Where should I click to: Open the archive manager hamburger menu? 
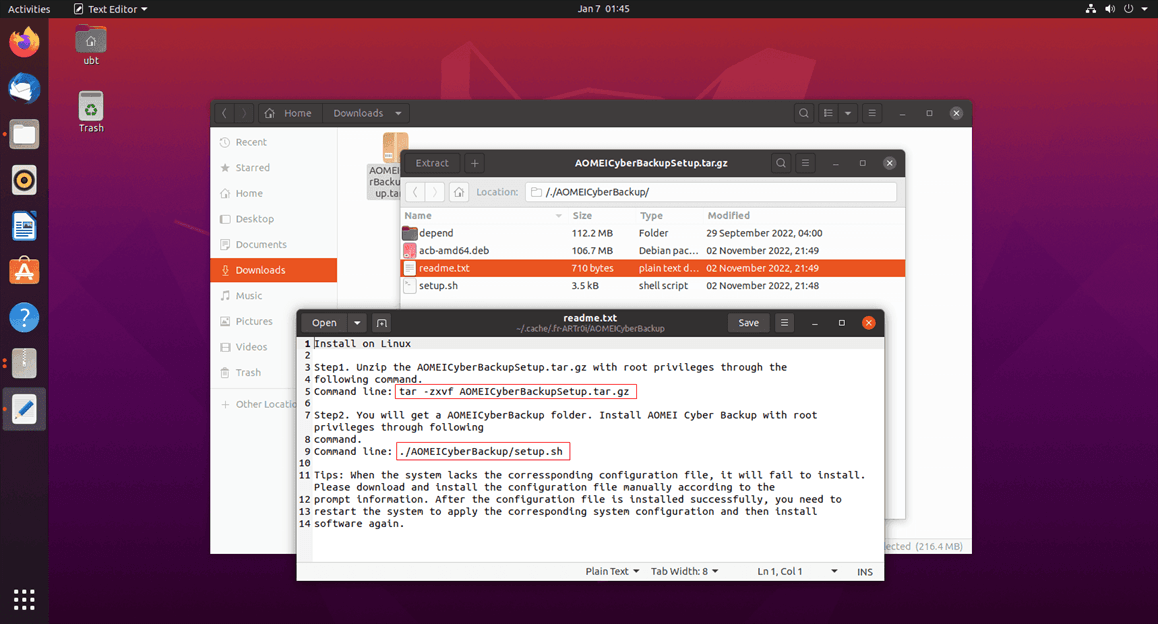click(807, 163)
